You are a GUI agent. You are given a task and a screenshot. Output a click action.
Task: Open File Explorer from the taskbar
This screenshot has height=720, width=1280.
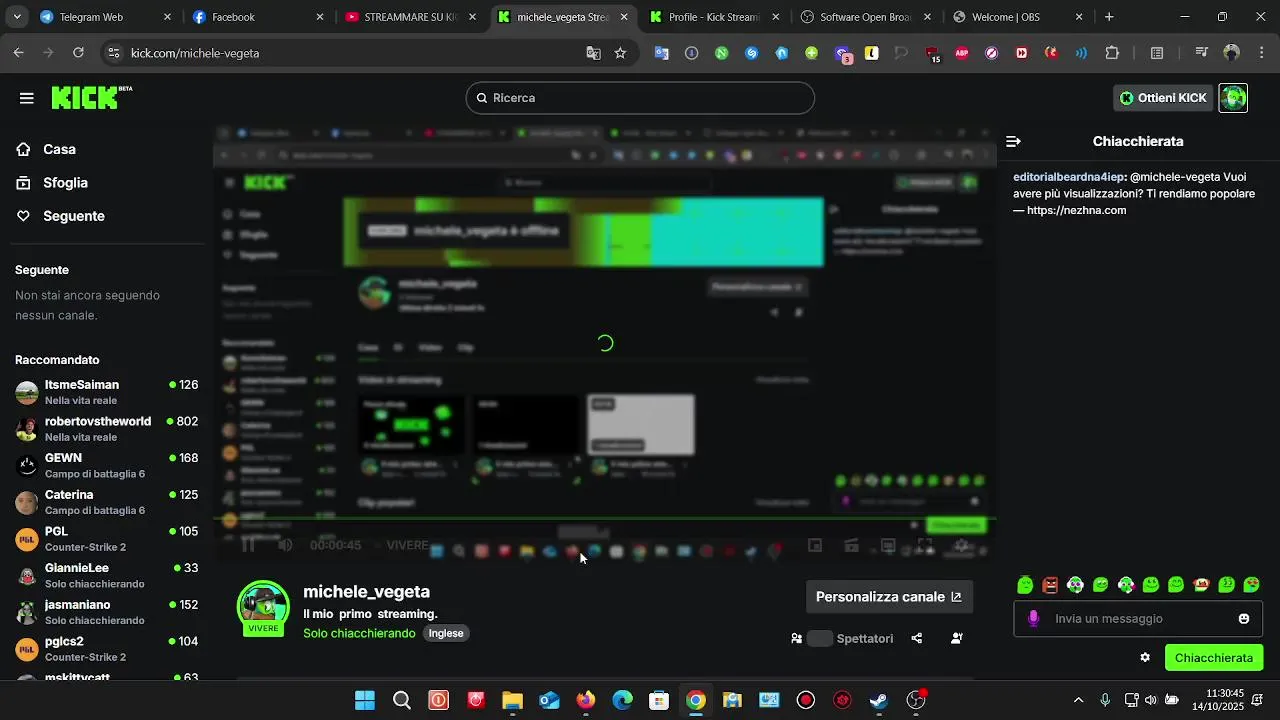[x=512, y=700]
